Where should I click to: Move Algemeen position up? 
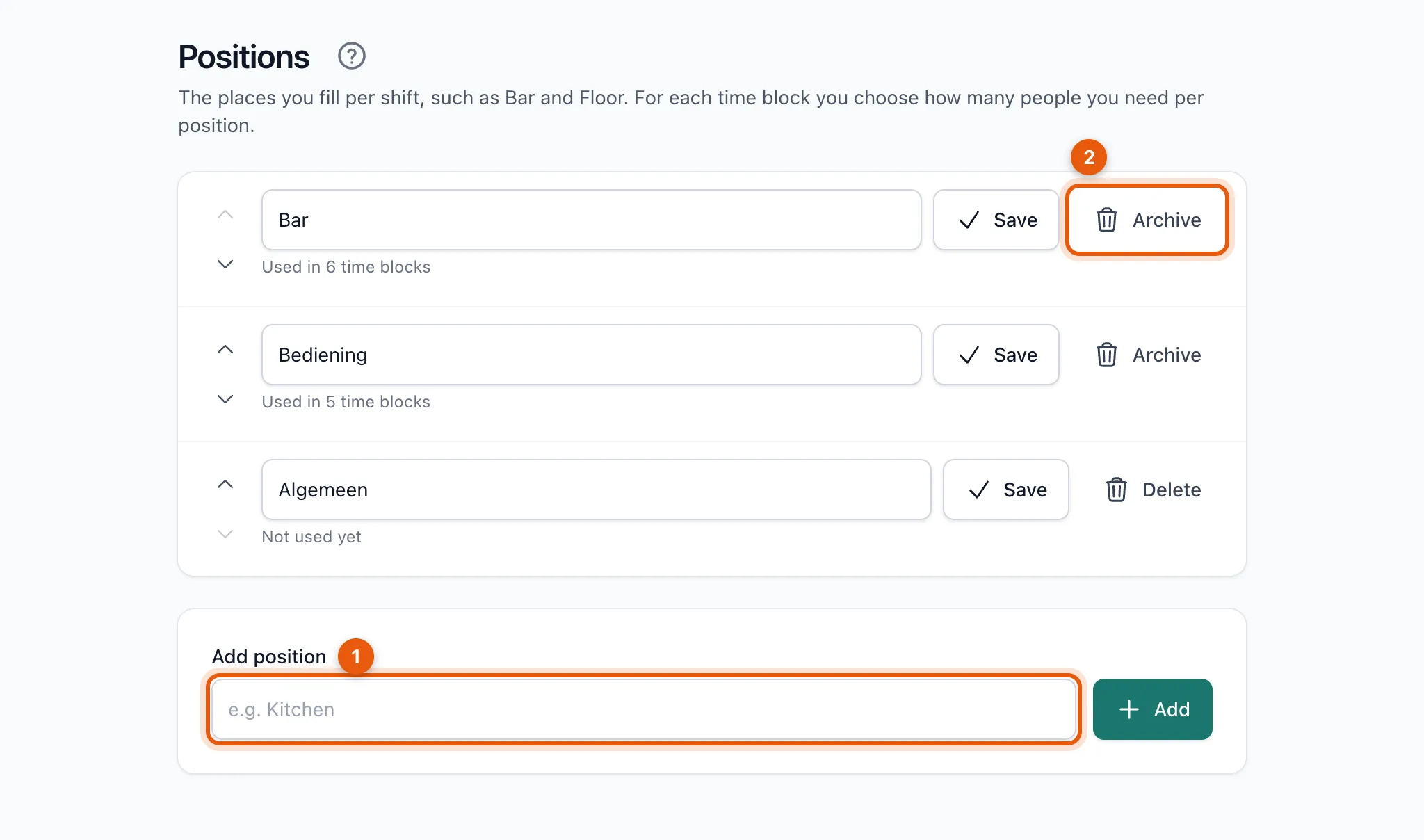click(x=225, y=484)
